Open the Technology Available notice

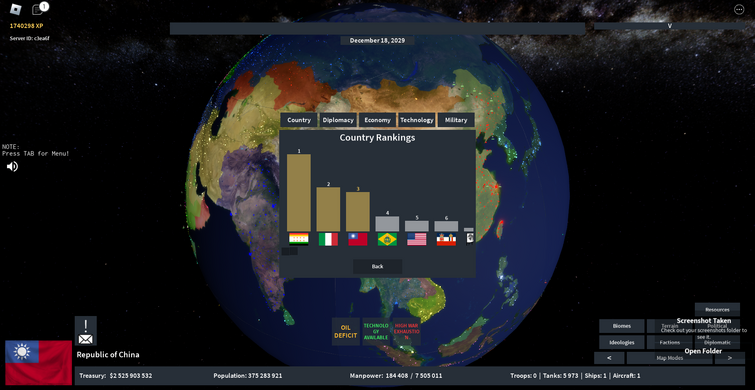pos(376,331)
